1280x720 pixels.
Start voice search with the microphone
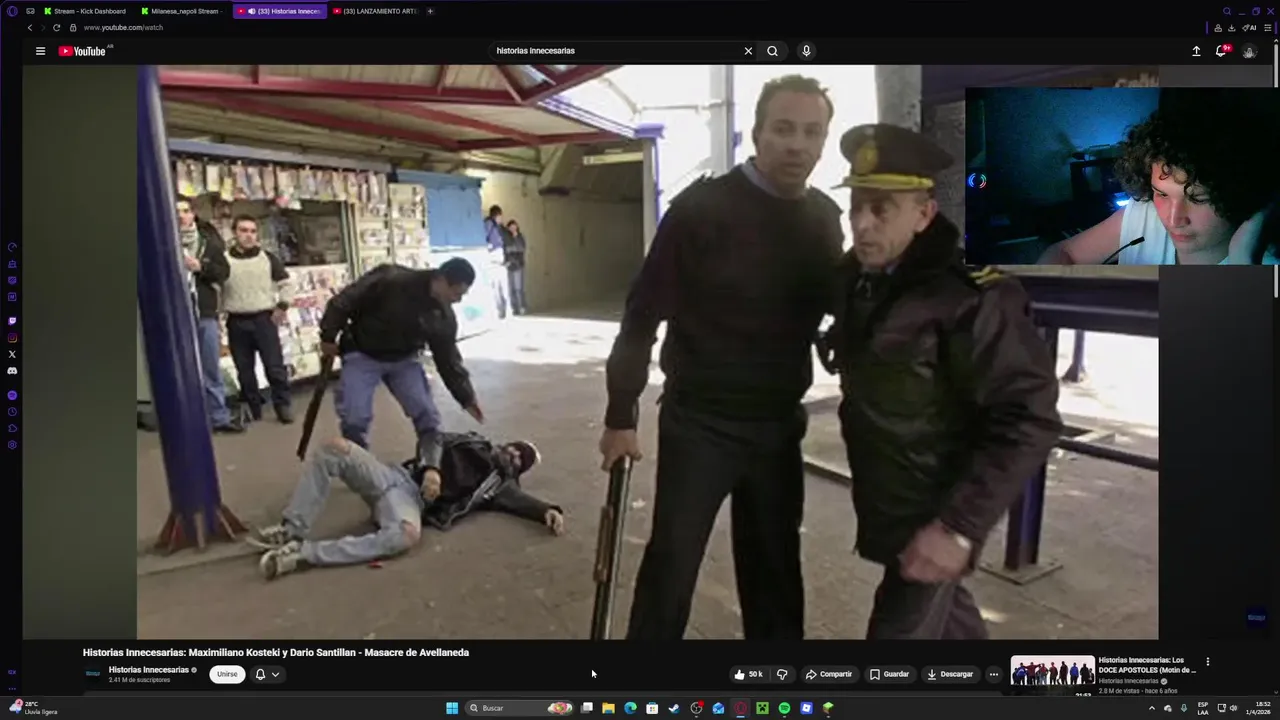click(806, 51)
